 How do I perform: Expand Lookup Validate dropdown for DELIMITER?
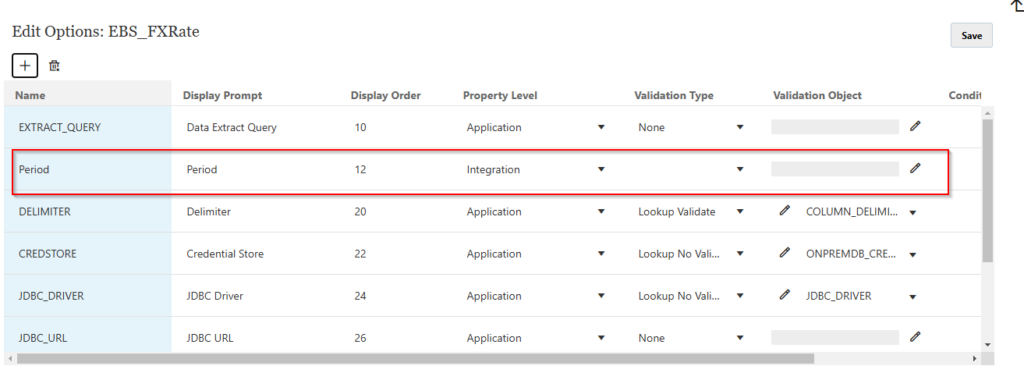pos(740,212)
